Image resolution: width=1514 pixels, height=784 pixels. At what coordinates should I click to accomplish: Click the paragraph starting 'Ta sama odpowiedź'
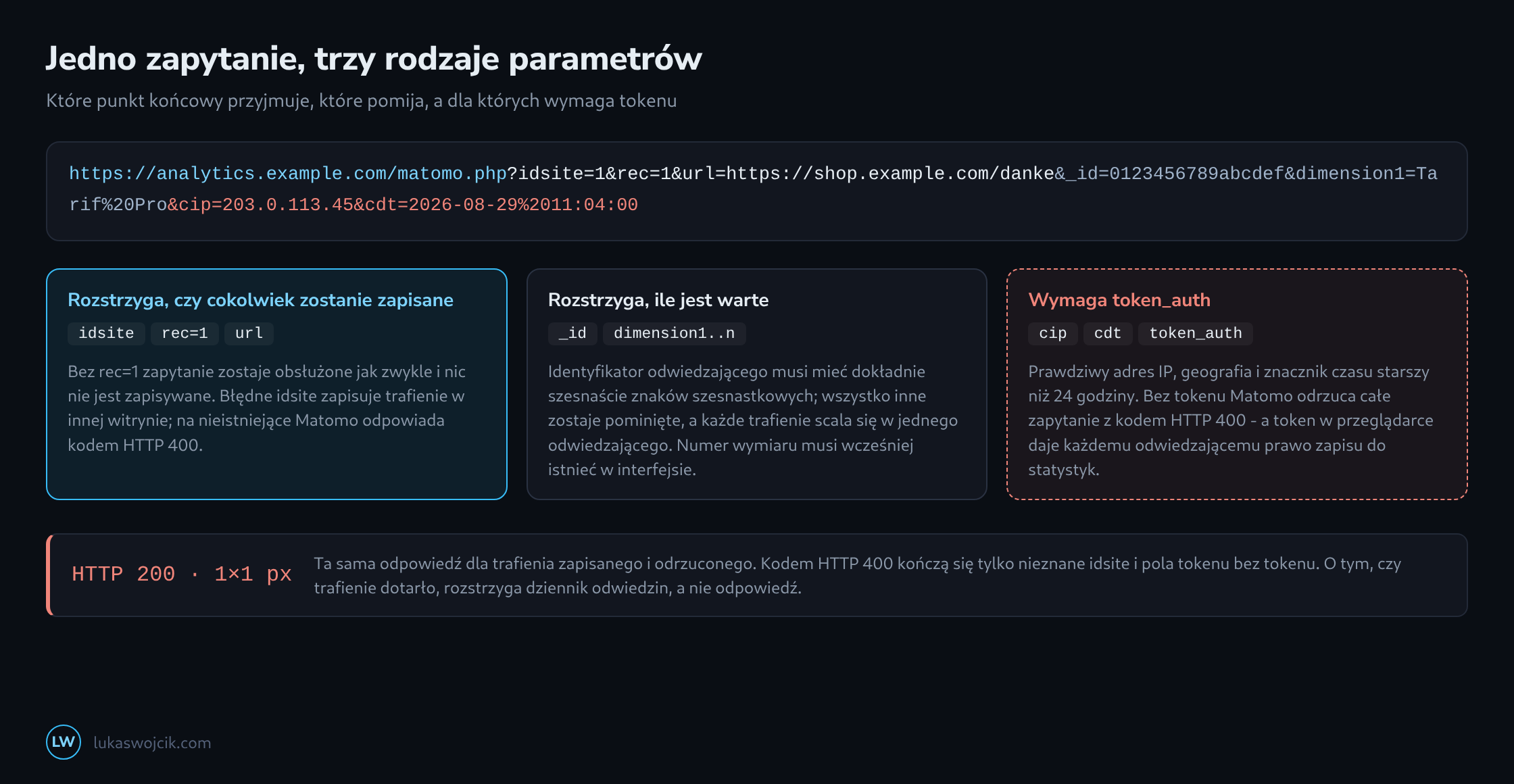pyautogui.click(x=858, y=575)
